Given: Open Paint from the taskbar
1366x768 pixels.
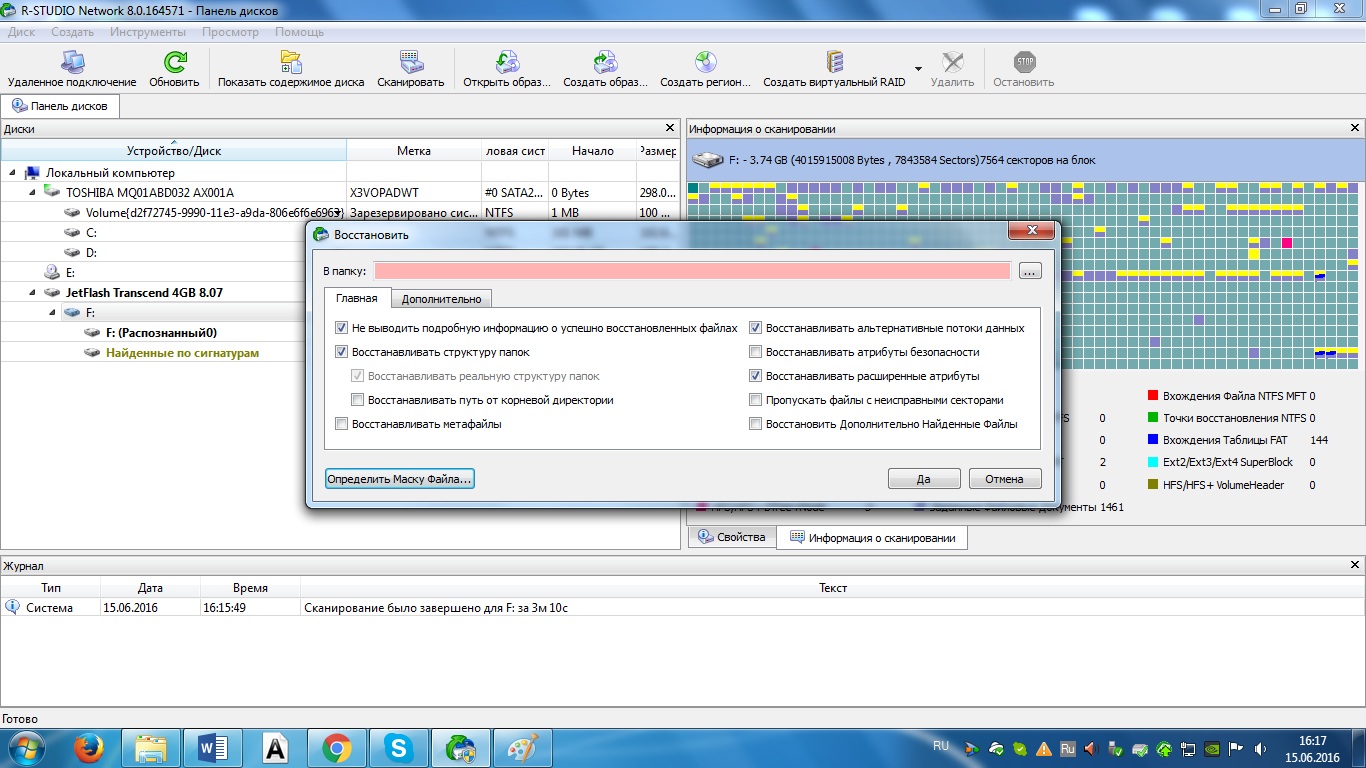Looking at the screenshot, I should (522, 748).
